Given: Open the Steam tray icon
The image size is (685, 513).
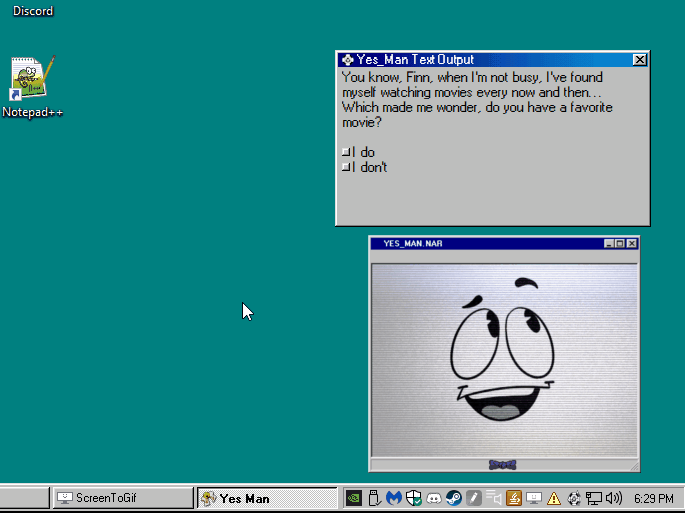Looking at the screenshot, I should coord(453,497).
